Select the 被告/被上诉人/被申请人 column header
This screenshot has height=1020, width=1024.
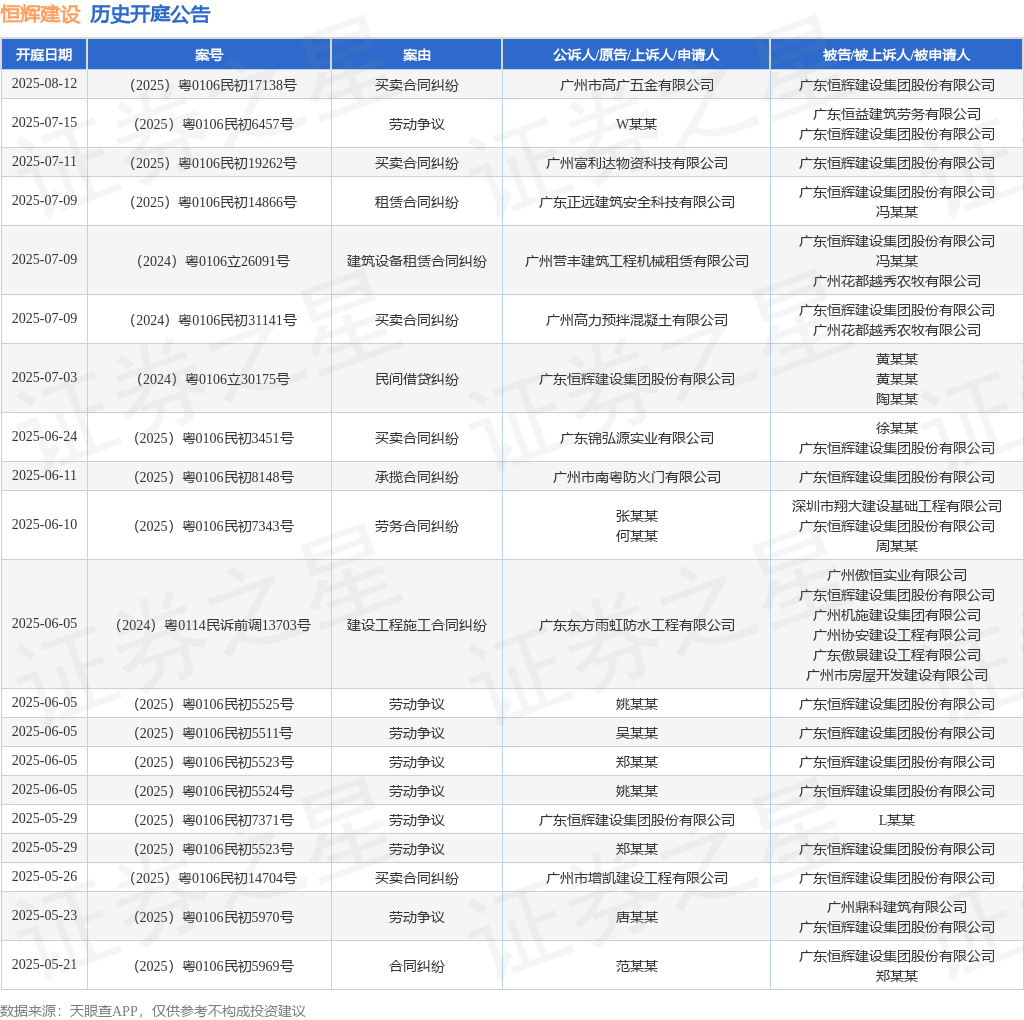[896, 55]
